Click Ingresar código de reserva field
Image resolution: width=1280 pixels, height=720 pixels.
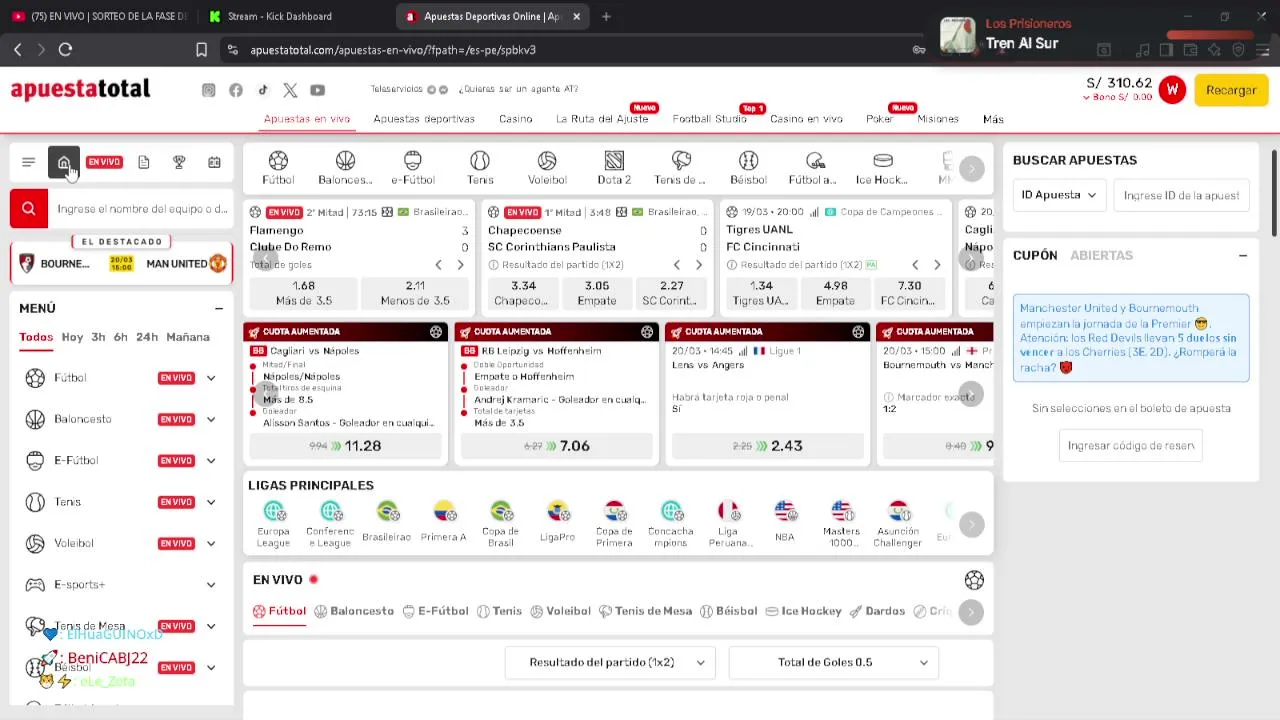[x=1131, y=446]
